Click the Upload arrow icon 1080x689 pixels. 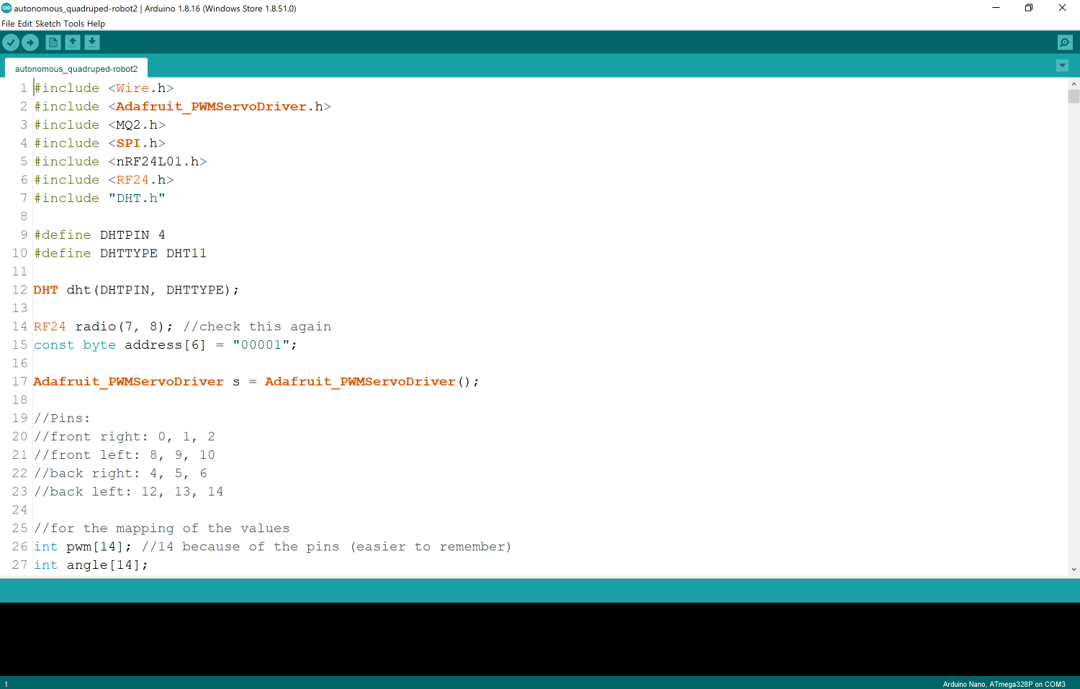coord(30,42)
